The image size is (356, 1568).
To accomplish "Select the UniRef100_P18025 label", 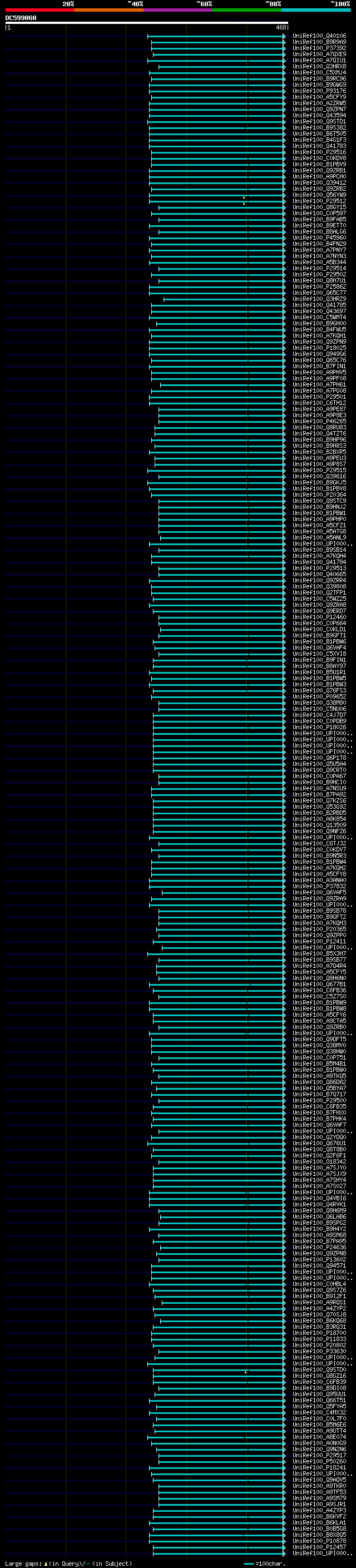I will click(x=319, y=348).
